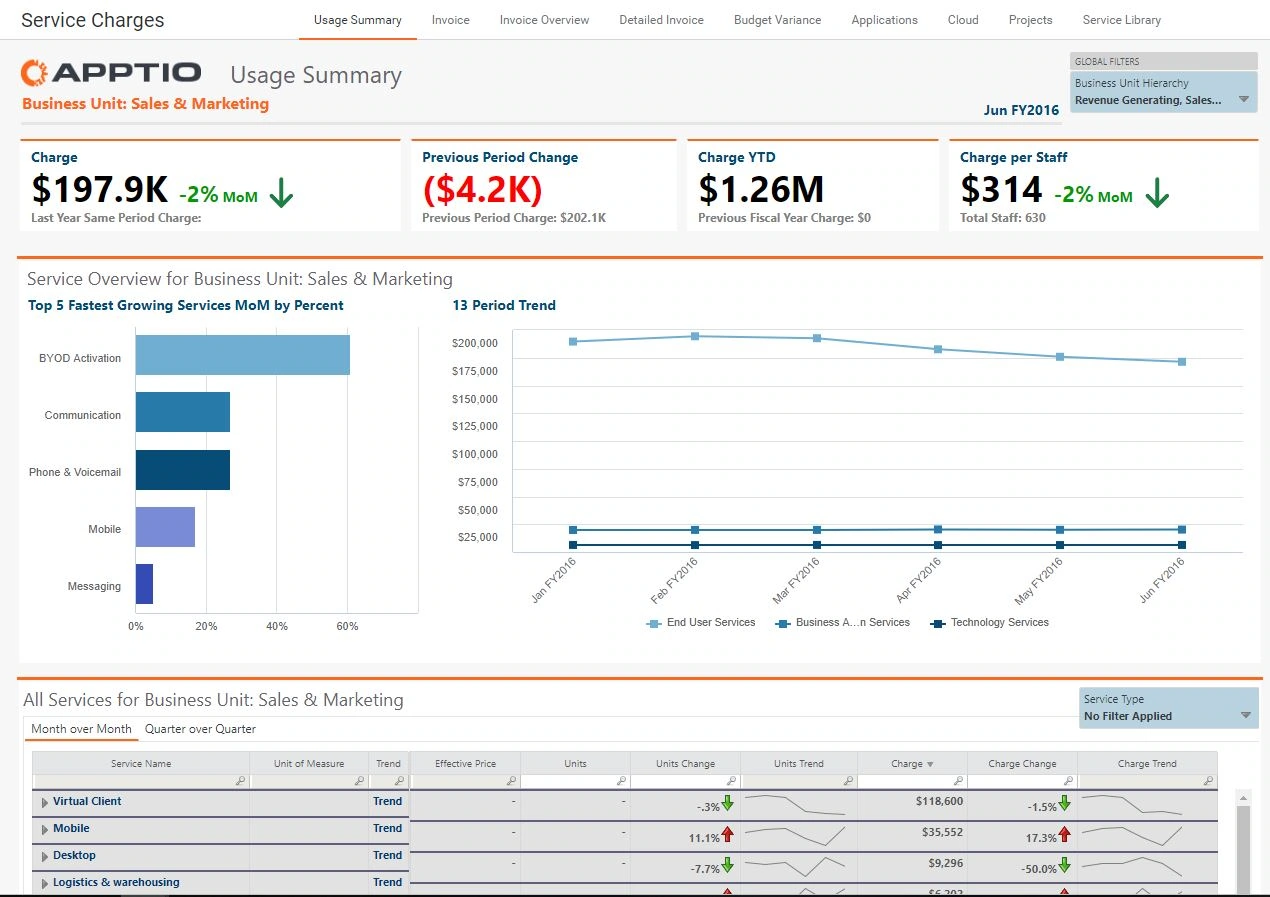Click the search icon in Unit of Measure filter
The image size is (1270, 897).
coord(359,781)
